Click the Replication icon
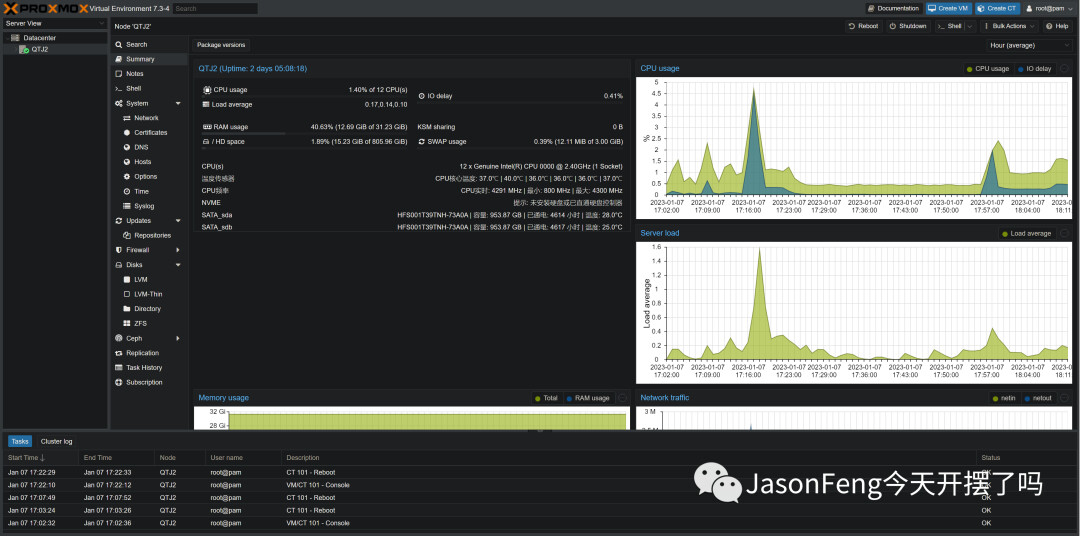Image resolution: width=1080 pixels, height=536 pixels. point(118,353)
